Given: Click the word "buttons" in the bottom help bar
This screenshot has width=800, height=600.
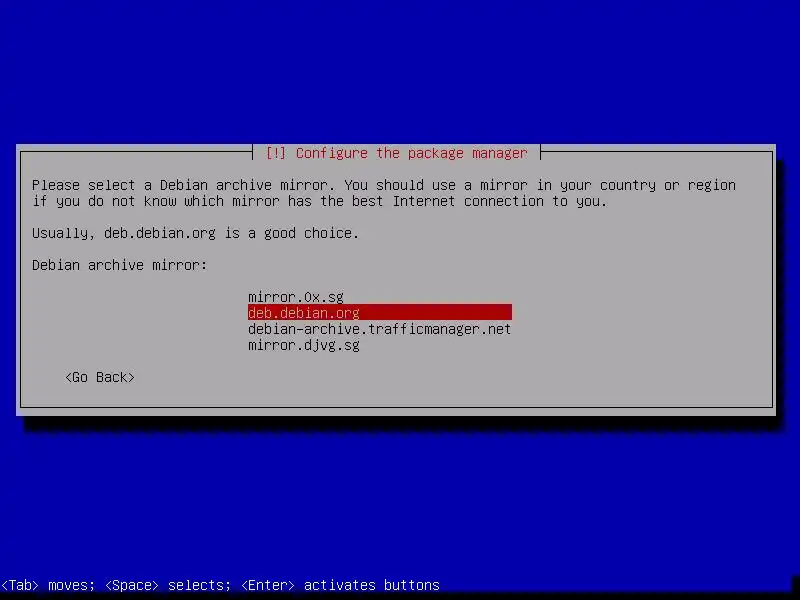Looking at the screenshot, I should 412,585.
